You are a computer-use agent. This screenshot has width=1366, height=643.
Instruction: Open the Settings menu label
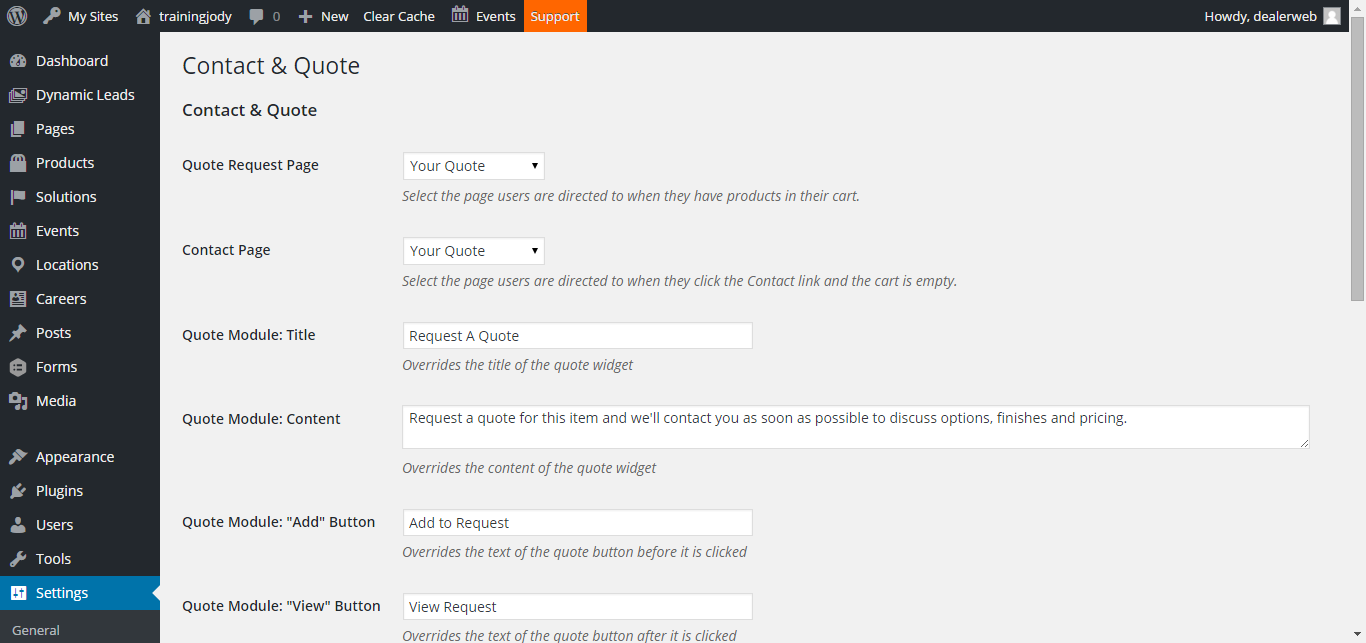point(62,593)
